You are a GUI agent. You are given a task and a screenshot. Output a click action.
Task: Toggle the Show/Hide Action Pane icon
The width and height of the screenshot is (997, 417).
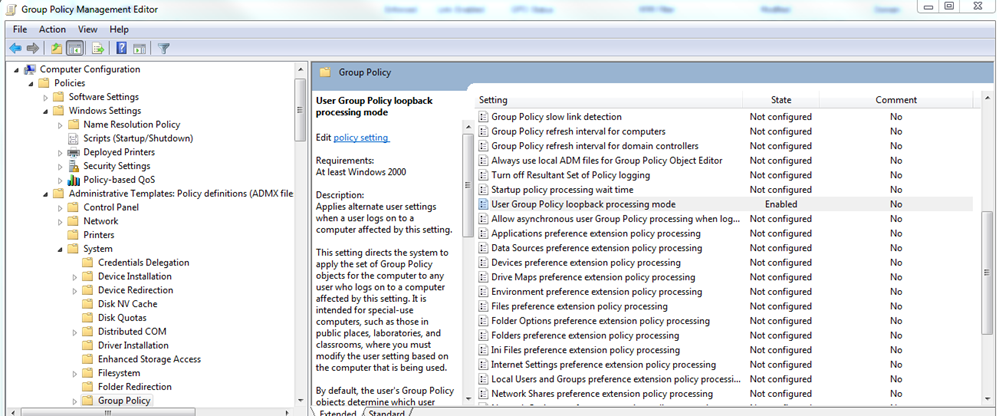pos(139,48)
